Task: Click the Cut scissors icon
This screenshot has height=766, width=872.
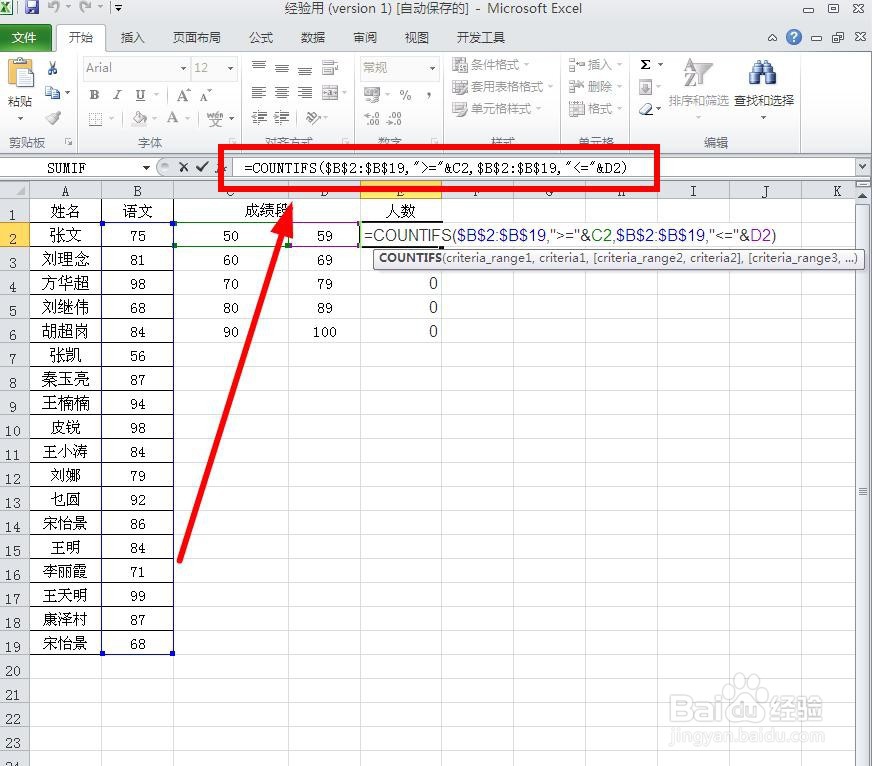Action: [x=52, y=68]
